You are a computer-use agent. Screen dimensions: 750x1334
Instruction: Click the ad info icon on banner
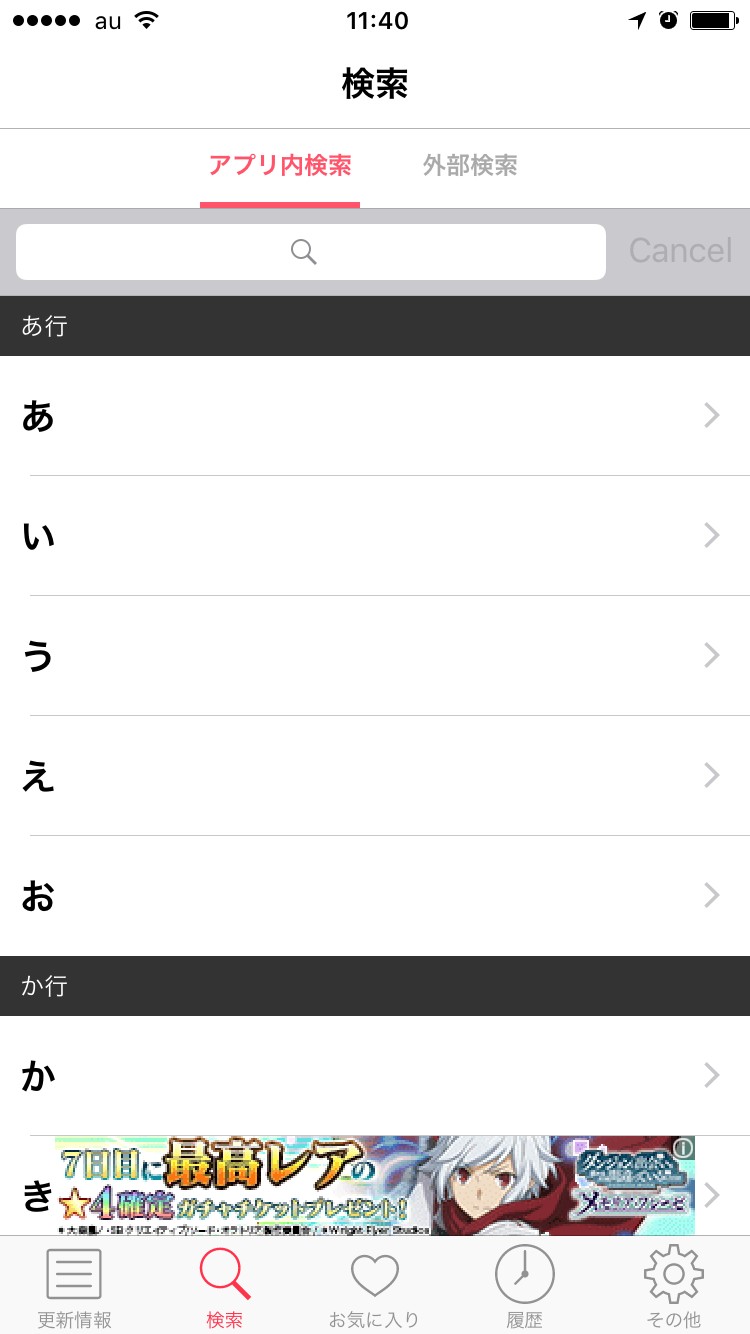(x=683, y=1147)
